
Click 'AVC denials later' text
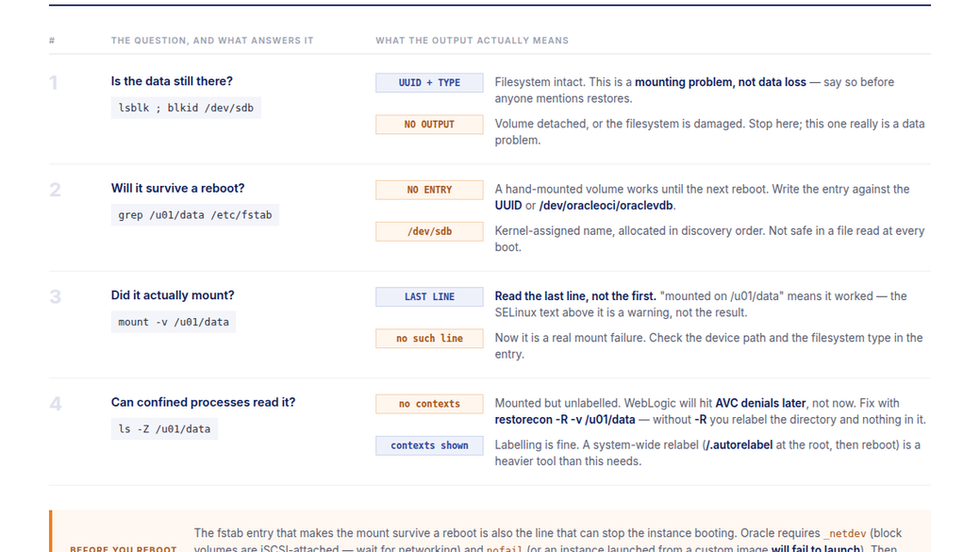point(761,403)
